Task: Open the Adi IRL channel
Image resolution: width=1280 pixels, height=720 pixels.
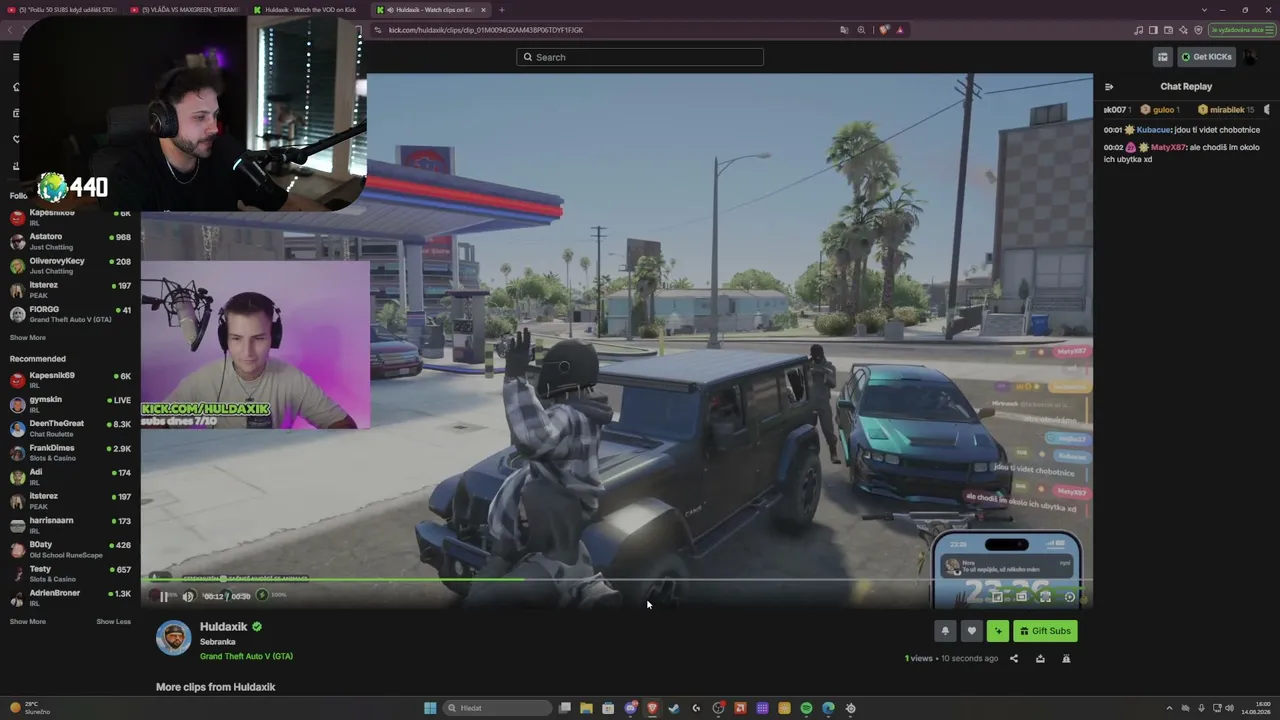Action: (x=70, y=477)
